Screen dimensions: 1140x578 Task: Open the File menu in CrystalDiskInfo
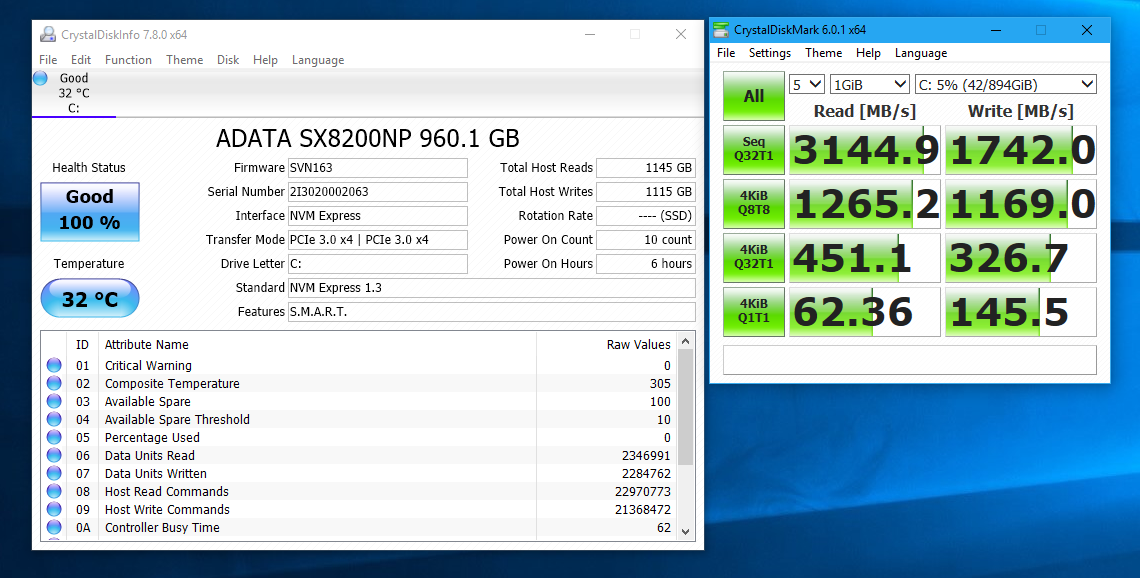(x=48, y=60)
